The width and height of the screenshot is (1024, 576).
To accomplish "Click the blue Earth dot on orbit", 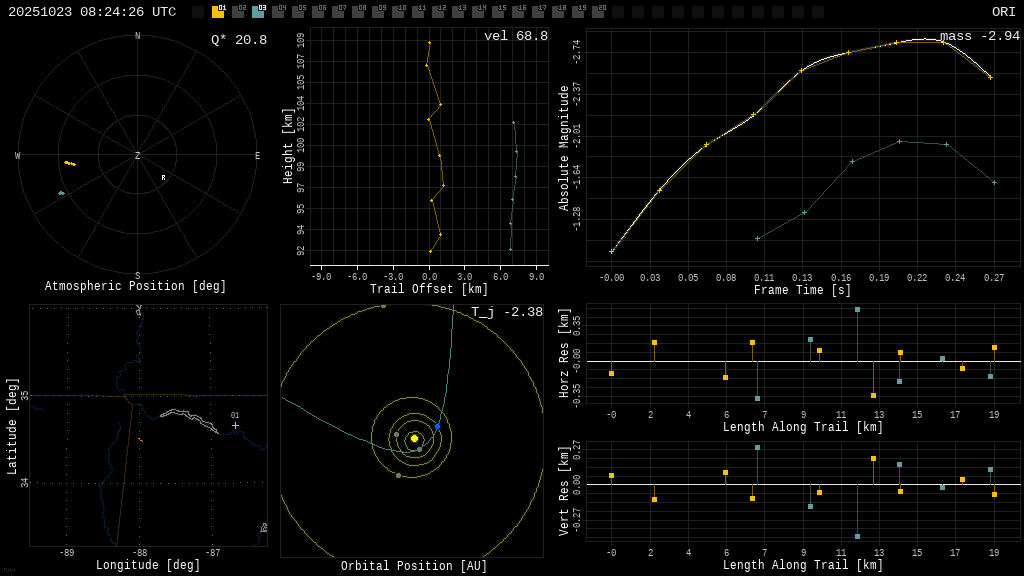I will pos(437,426).
